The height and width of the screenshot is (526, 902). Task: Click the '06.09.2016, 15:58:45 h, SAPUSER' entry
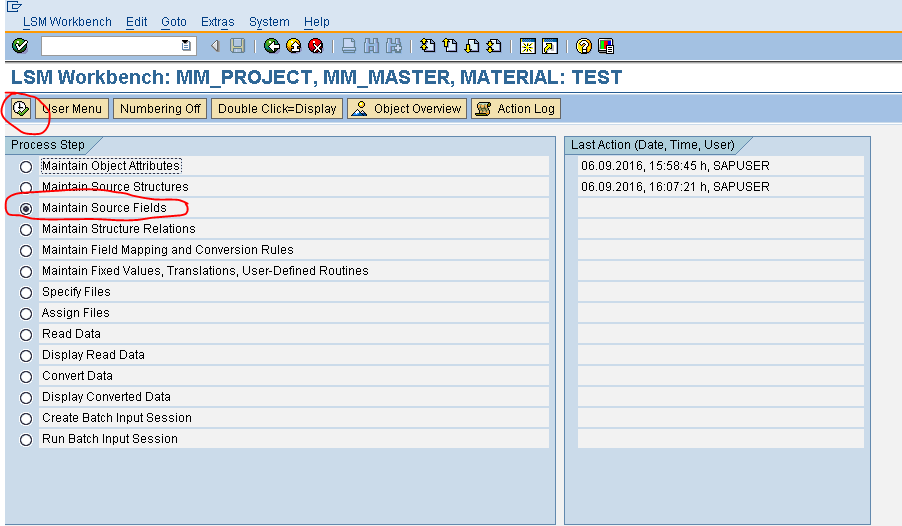tap(675, 166)
